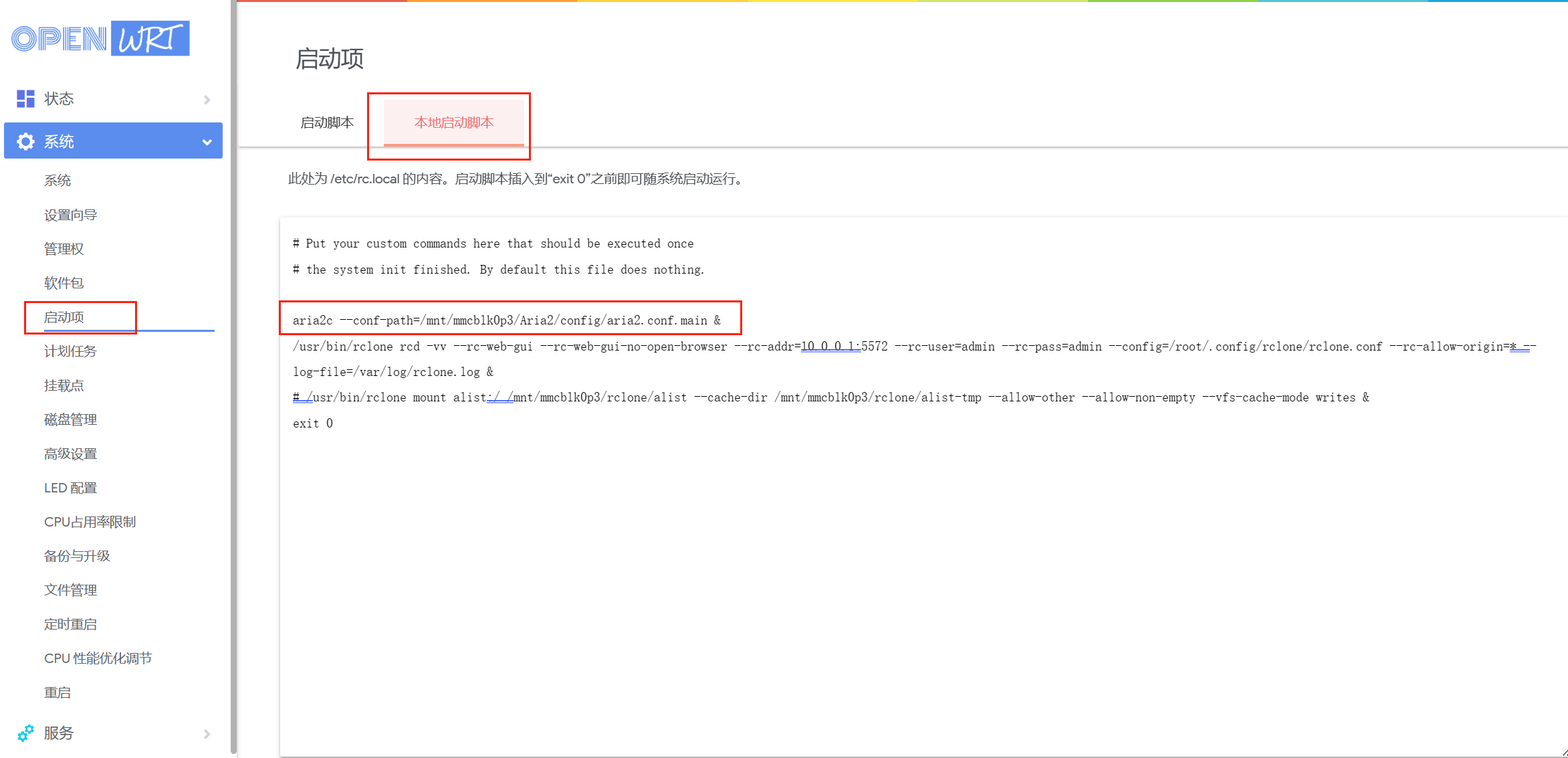Open 备份与升级 page
The image size is (1568, 758).
[77, 556]
